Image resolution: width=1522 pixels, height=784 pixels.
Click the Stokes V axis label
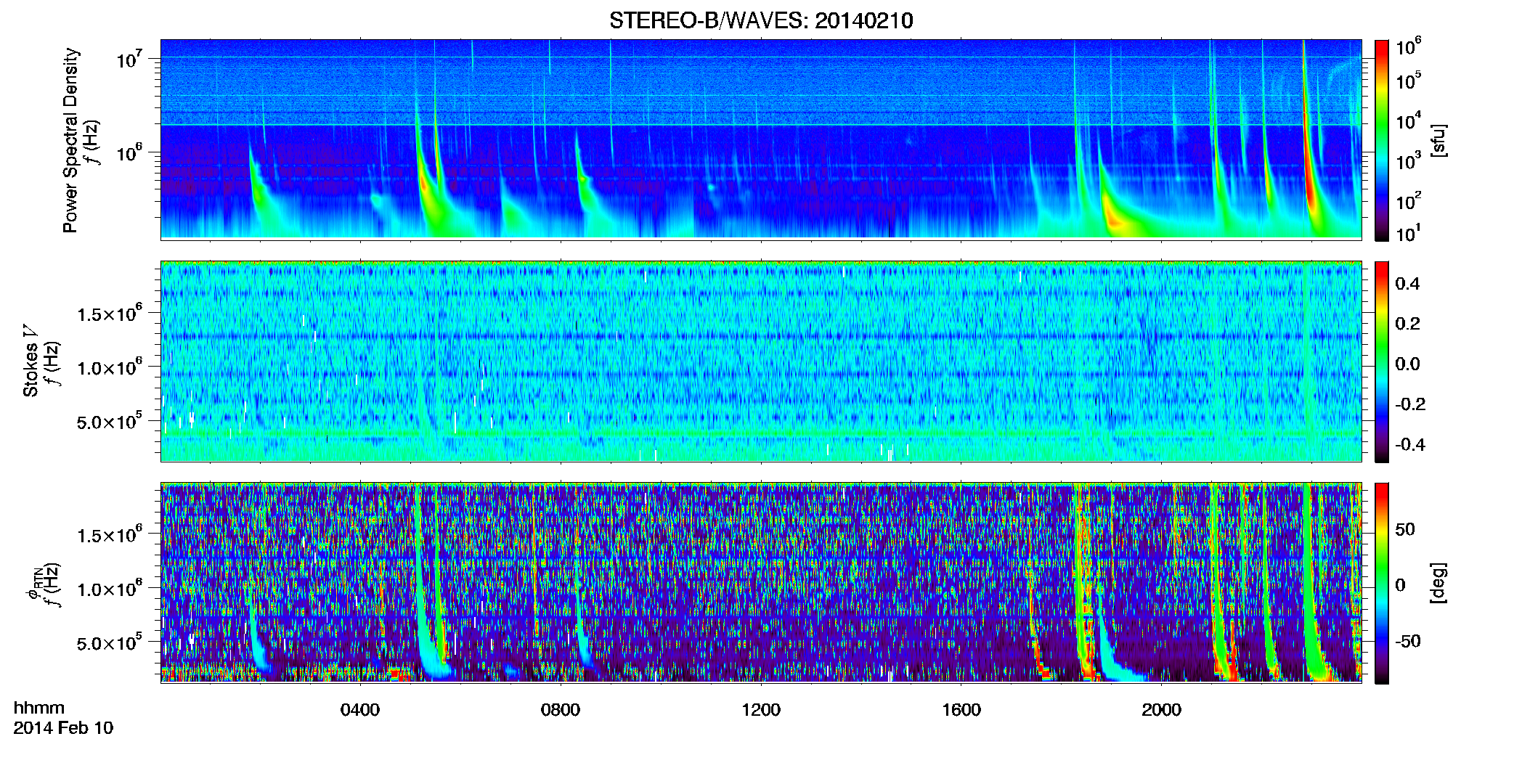coord(30,362)
